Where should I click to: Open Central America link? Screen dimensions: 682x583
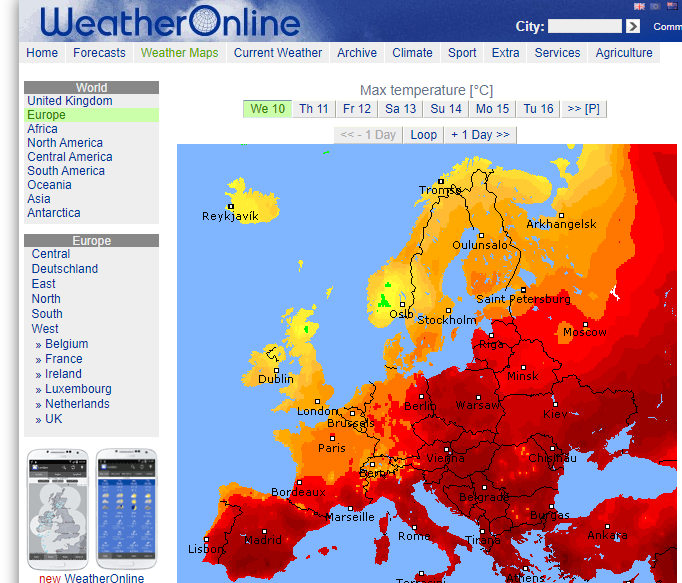point(70,157)
